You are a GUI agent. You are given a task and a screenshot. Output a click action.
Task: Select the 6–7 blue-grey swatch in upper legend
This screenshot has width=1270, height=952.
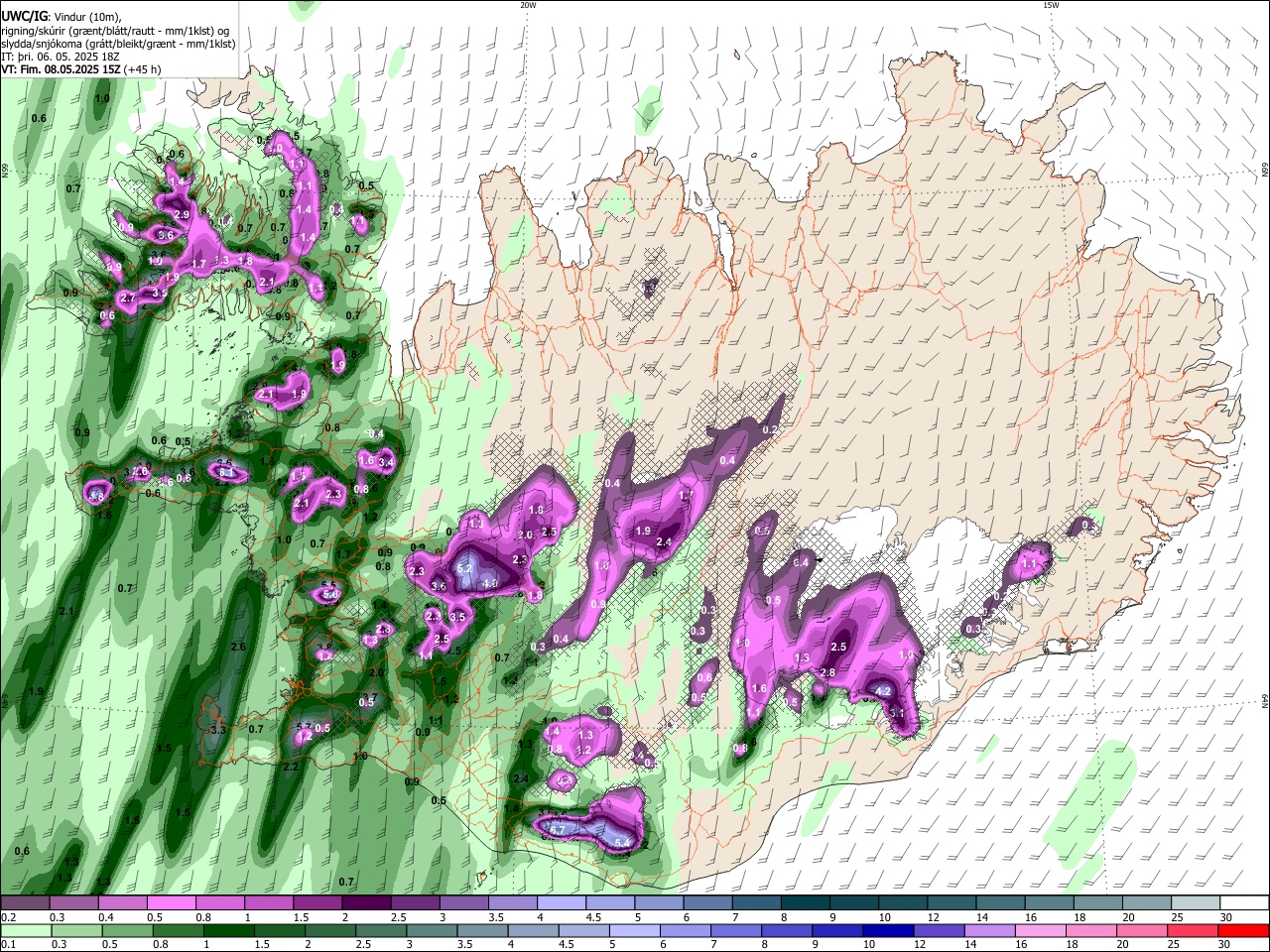coord(708,903)
